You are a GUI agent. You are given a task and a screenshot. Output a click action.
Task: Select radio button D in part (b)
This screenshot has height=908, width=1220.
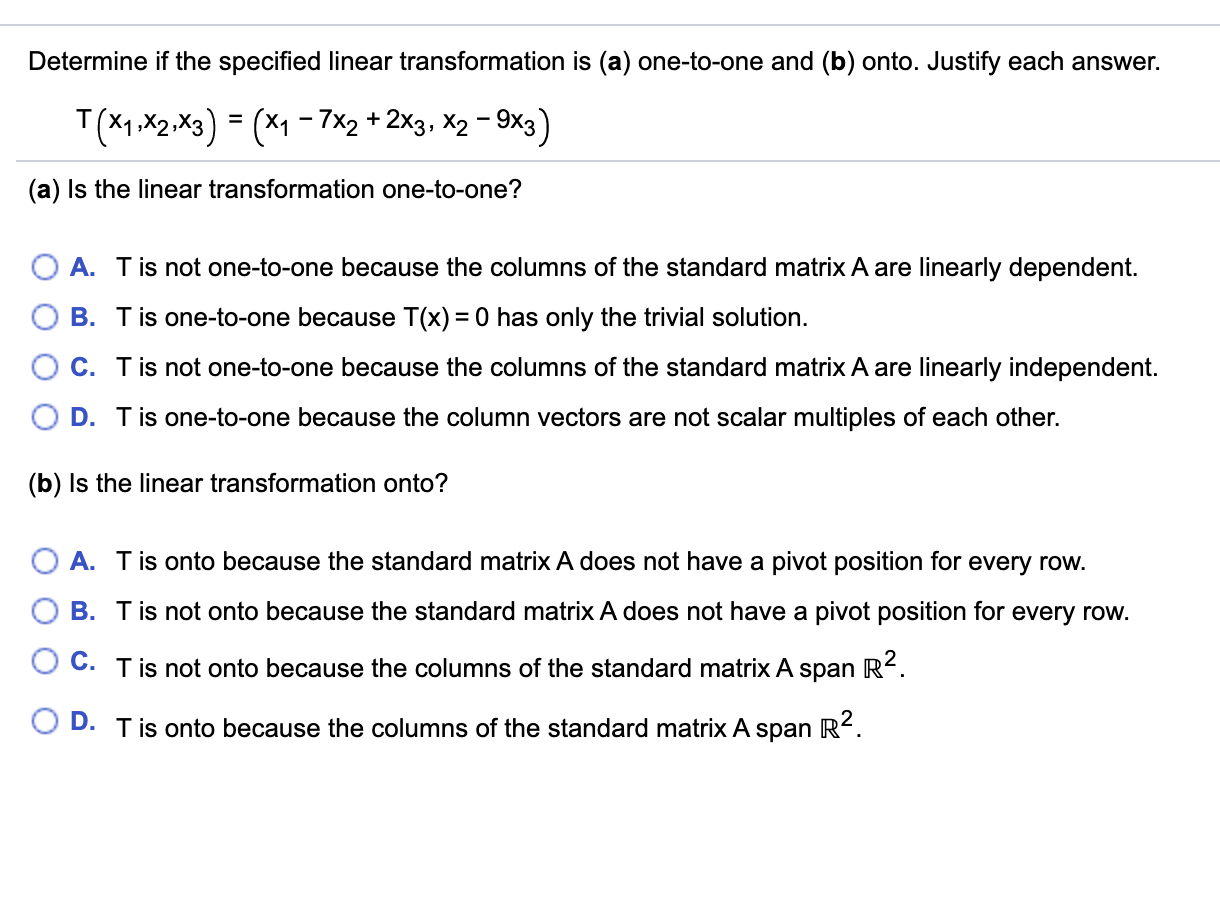pyautogui.click(x=44, y=721)
